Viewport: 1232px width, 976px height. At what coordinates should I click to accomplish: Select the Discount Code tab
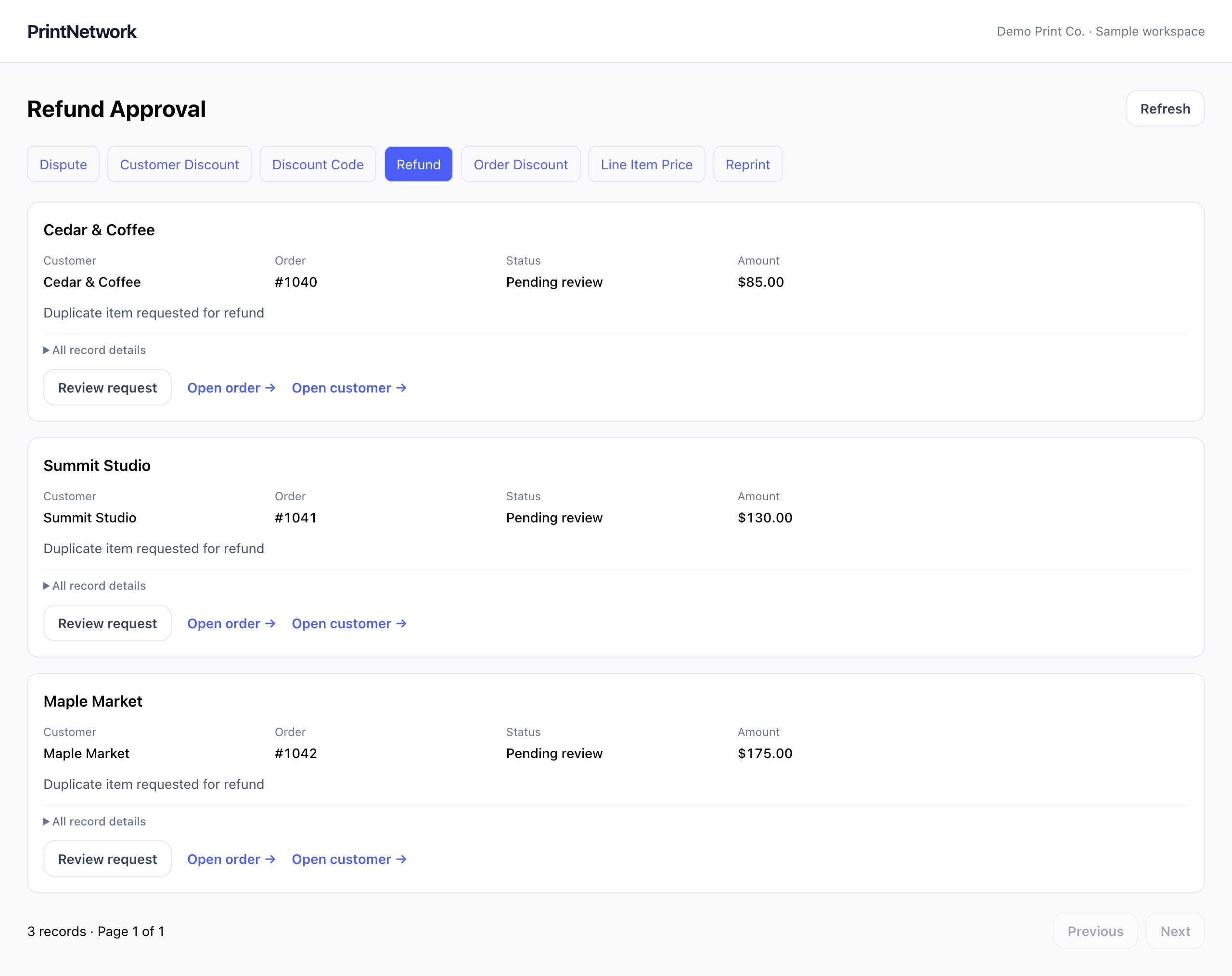click(x=318, y=165)
